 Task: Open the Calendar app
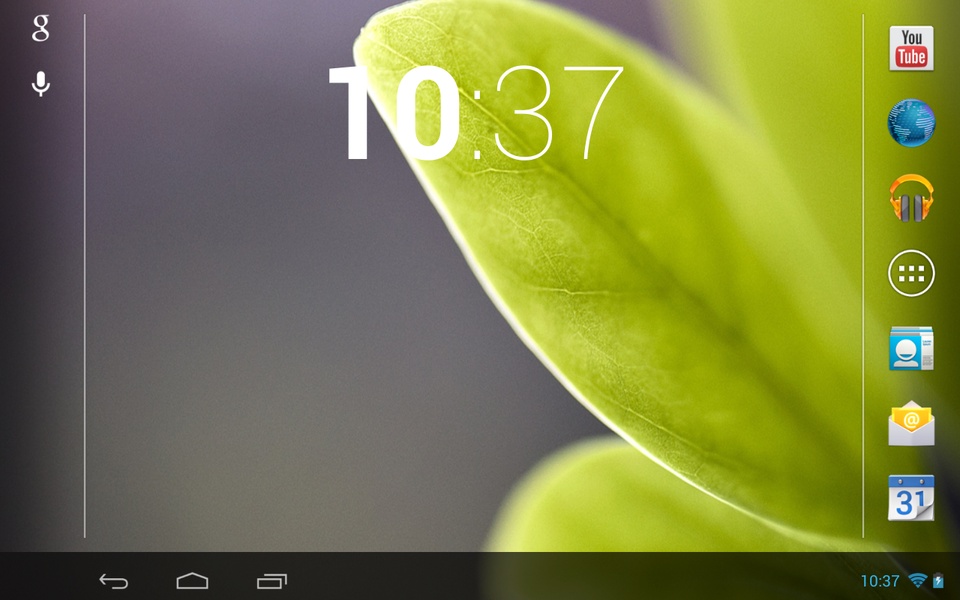tap(911, 498)
